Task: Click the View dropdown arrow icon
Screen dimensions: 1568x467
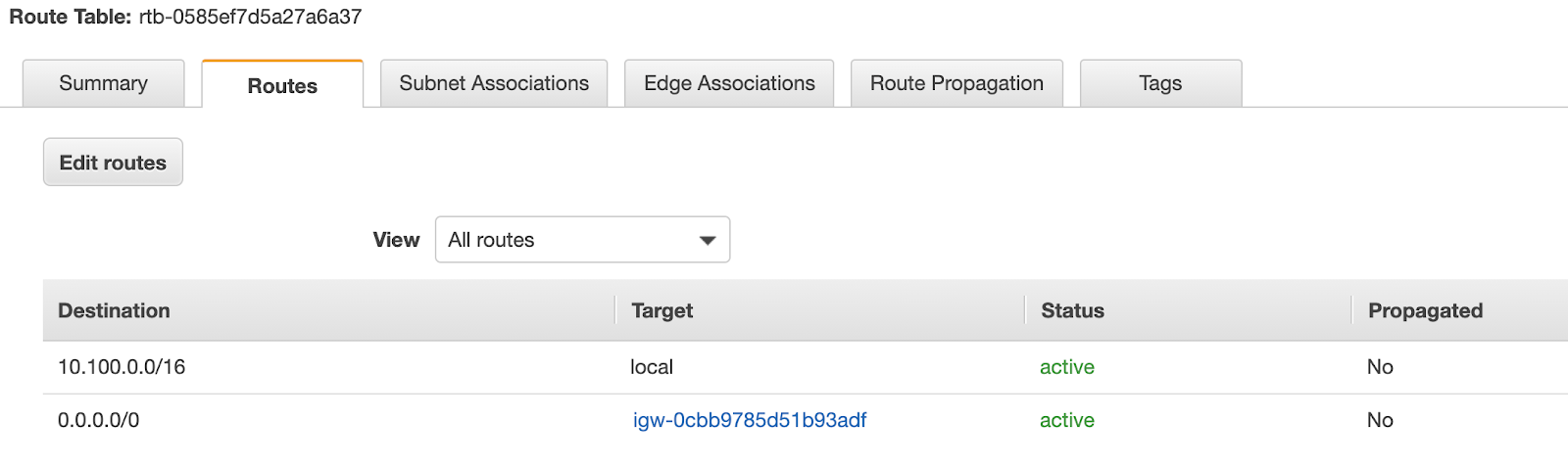Action: [708, 241]
